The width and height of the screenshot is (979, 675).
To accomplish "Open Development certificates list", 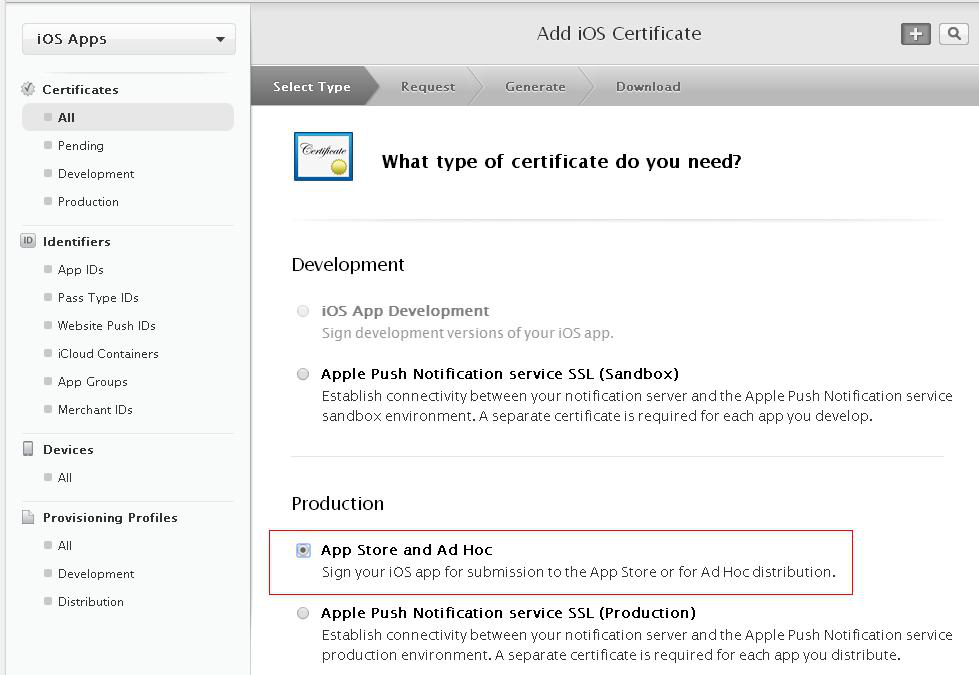I will click(96, 174).
